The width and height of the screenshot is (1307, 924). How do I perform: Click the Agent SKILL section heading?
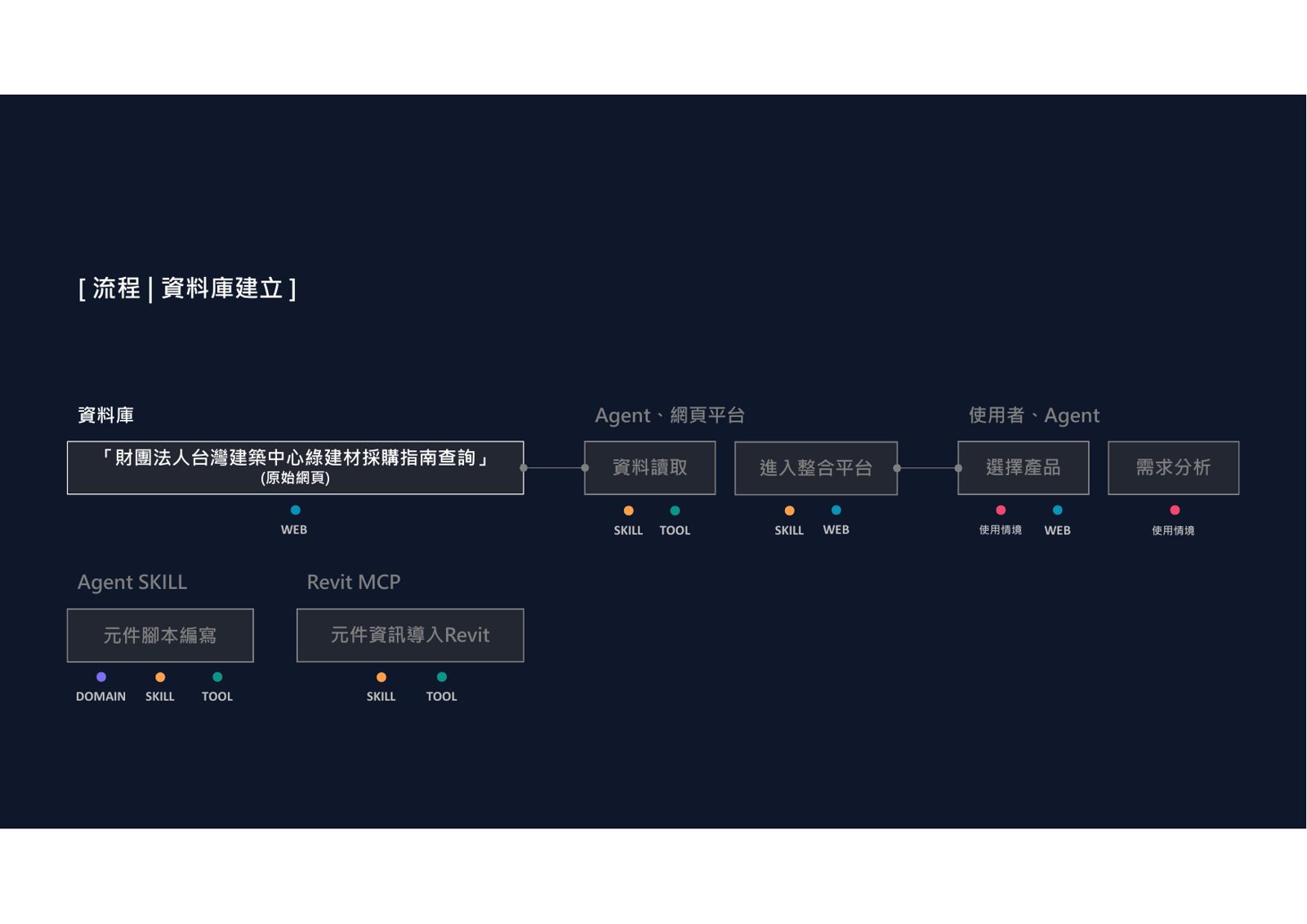pyautogui.click(x=132, y=583)
